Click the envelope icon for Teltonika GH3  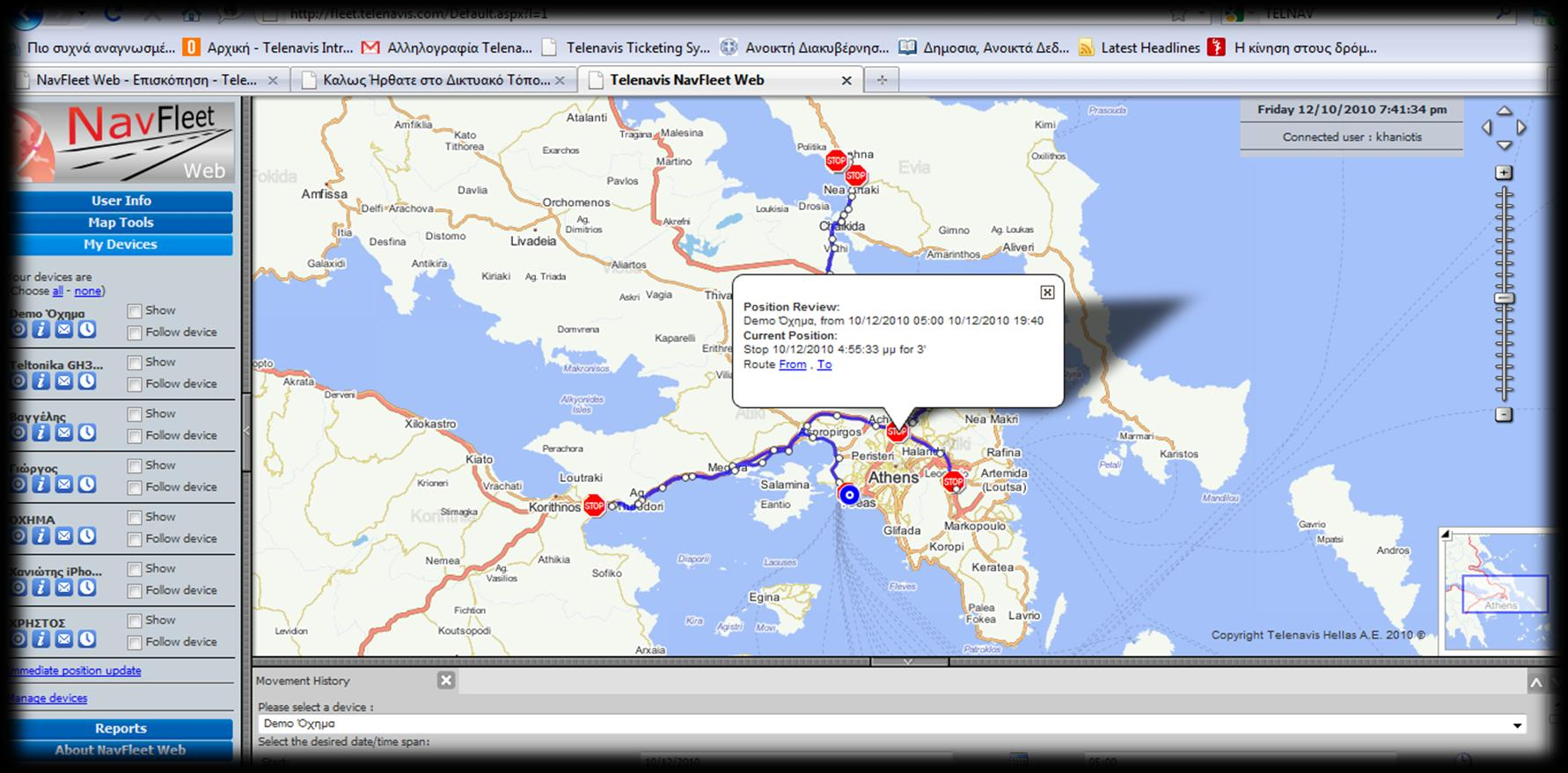[64, 381]
